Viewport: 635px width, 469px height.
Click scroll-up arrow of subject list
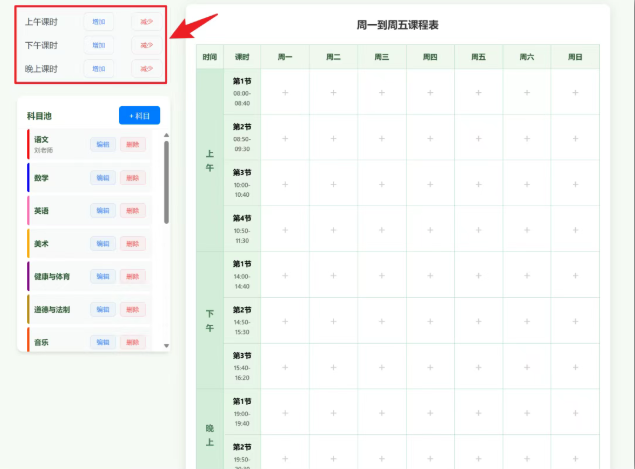click(x=166, y=135)
